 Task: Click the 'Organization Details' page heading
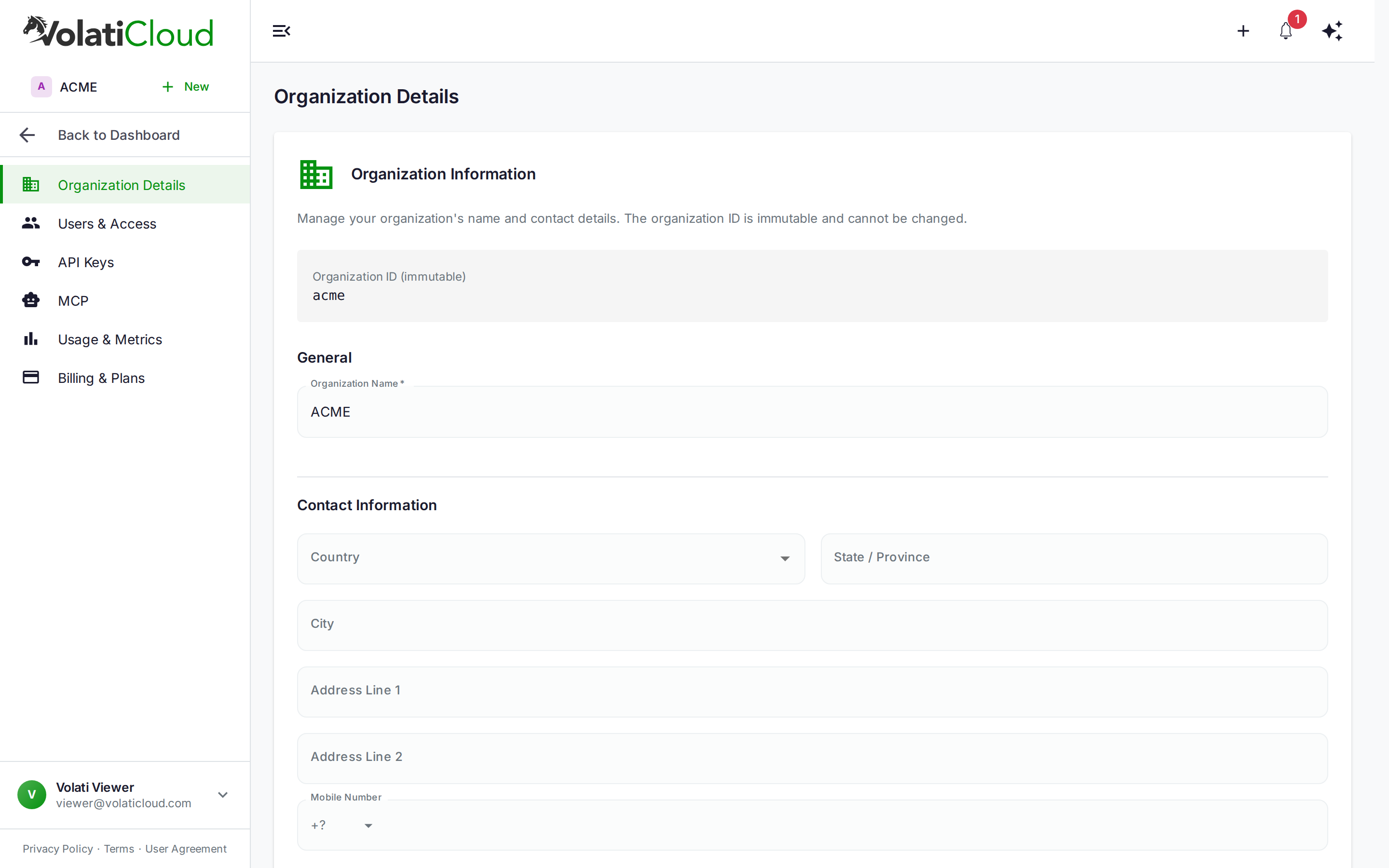click(366, 96)
